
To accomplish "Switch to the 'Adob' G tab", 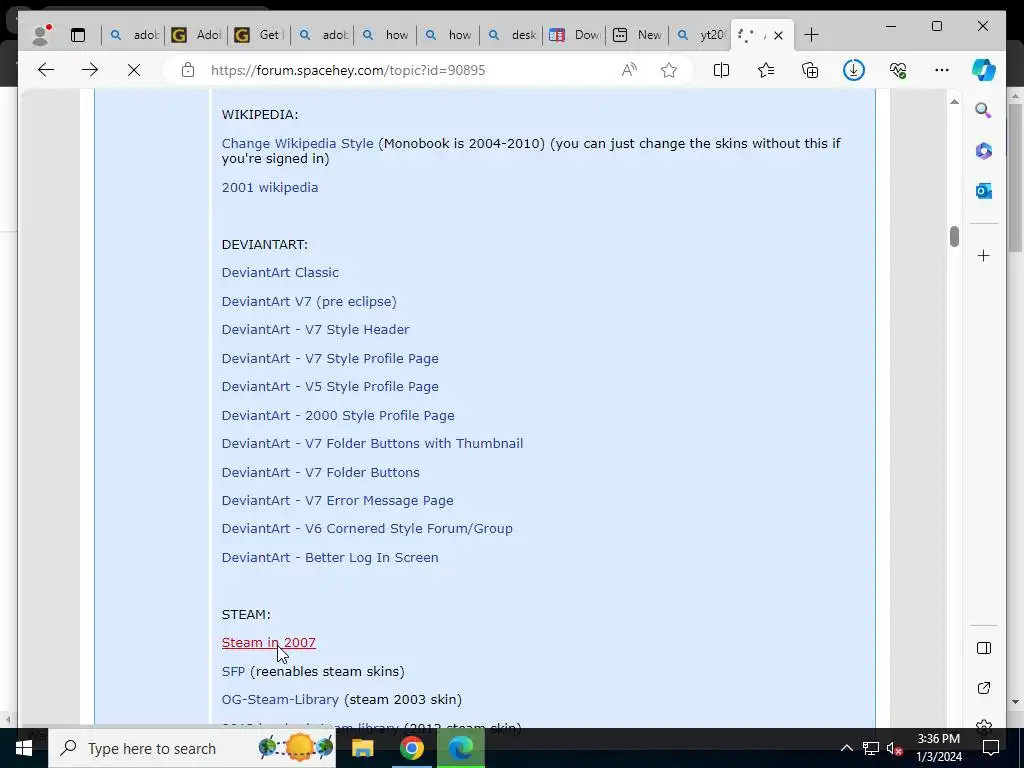I will [196, 35].
